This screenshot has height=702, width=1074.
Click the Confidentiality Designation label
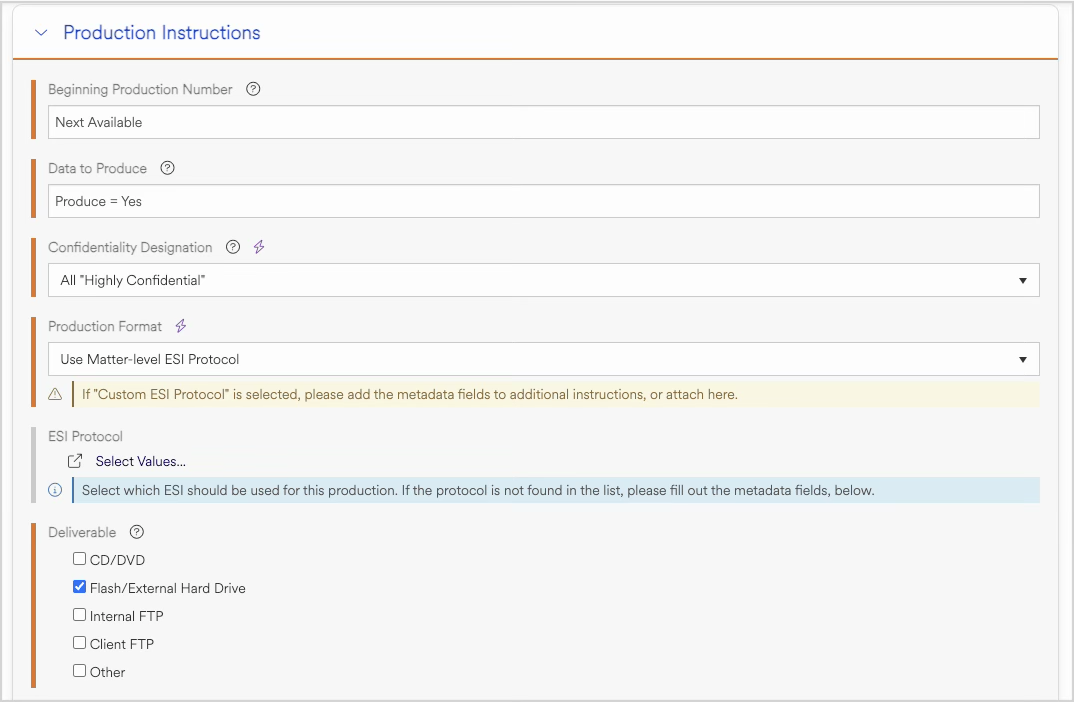[x=130, y=247]
